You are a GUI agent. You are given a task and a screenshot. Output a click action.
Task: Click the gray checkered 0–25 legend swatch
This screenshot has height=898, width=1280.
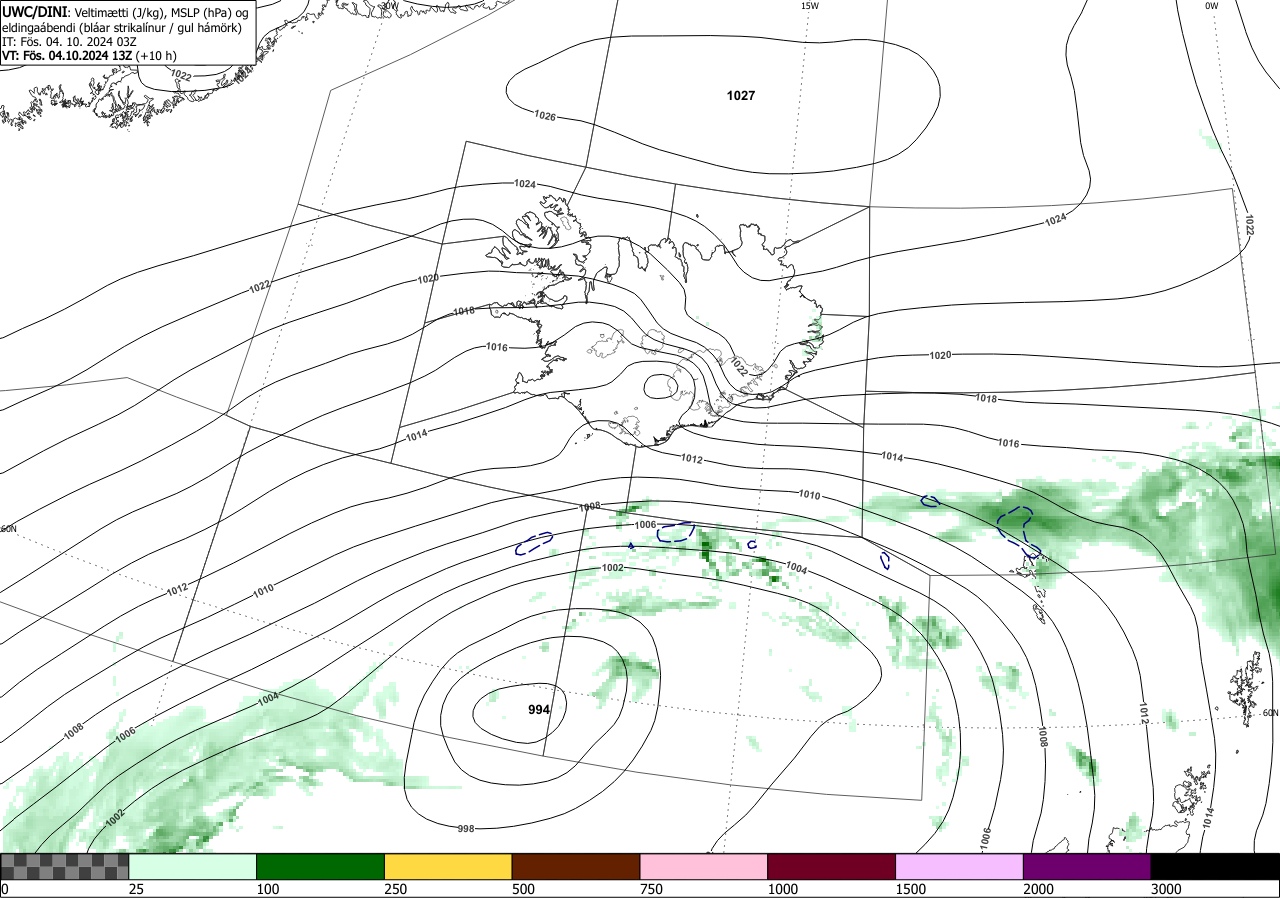point(64,866)
